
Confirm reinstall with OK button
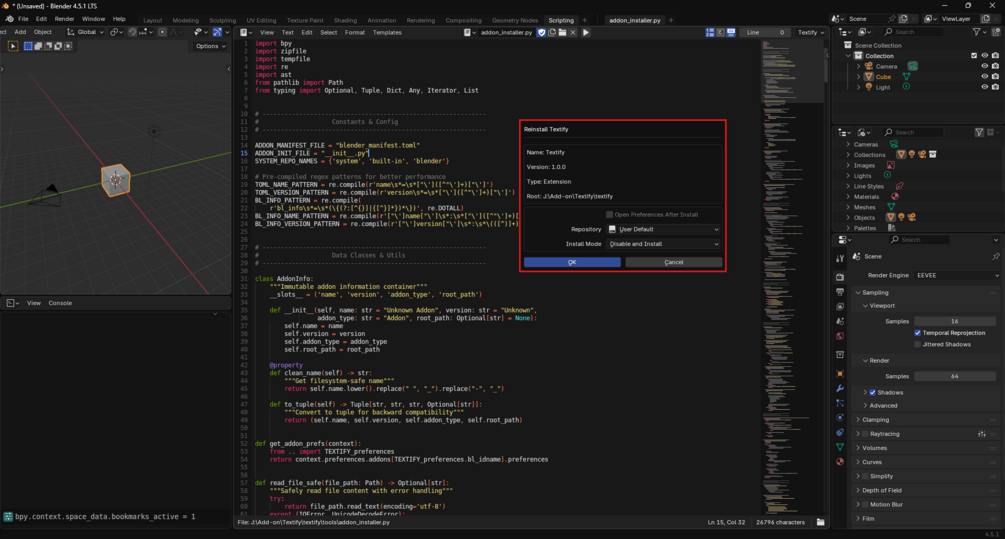(572, 262)
